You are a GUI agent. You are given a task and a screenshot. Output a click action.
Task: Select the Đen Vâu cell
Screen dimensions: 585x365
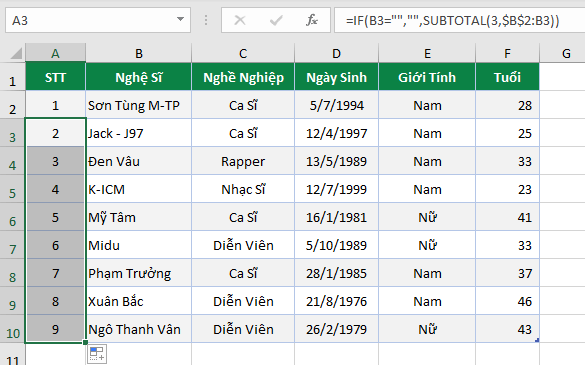(138, 161)
